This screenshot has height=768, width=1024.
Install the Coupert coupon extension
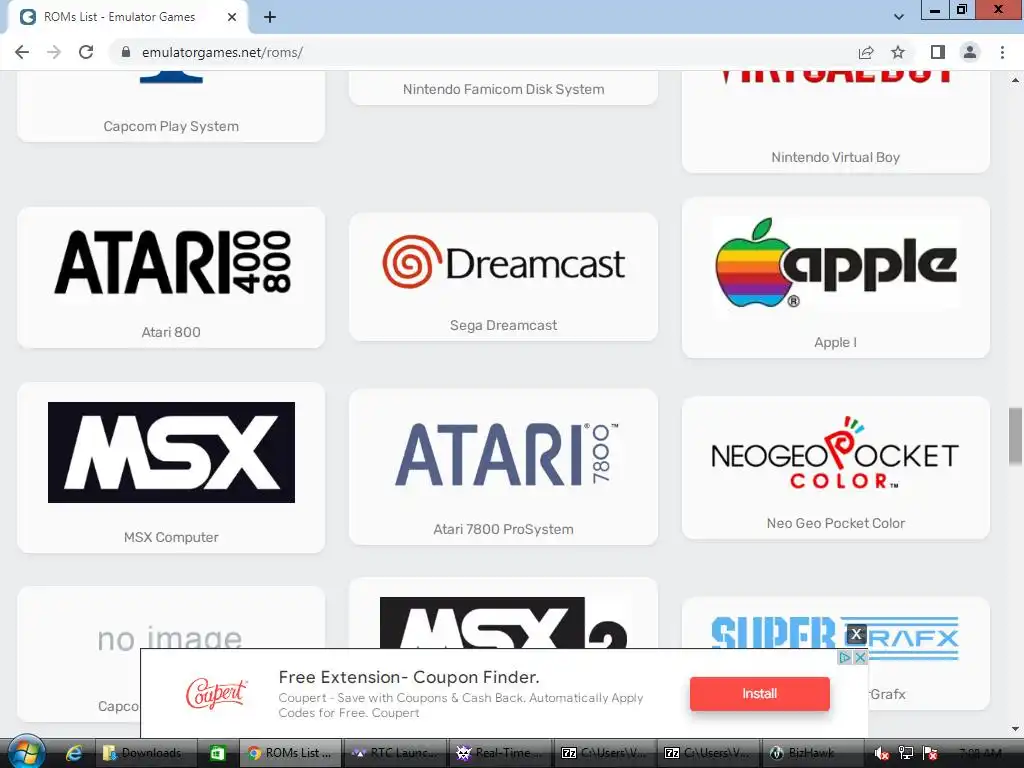pos(760,694)
